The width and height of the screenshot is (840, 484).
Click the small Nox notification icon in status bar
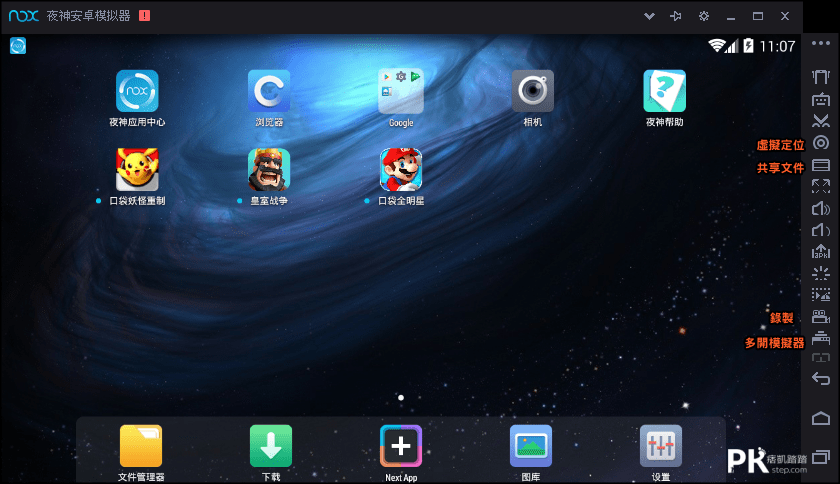(x=18, y=46)
